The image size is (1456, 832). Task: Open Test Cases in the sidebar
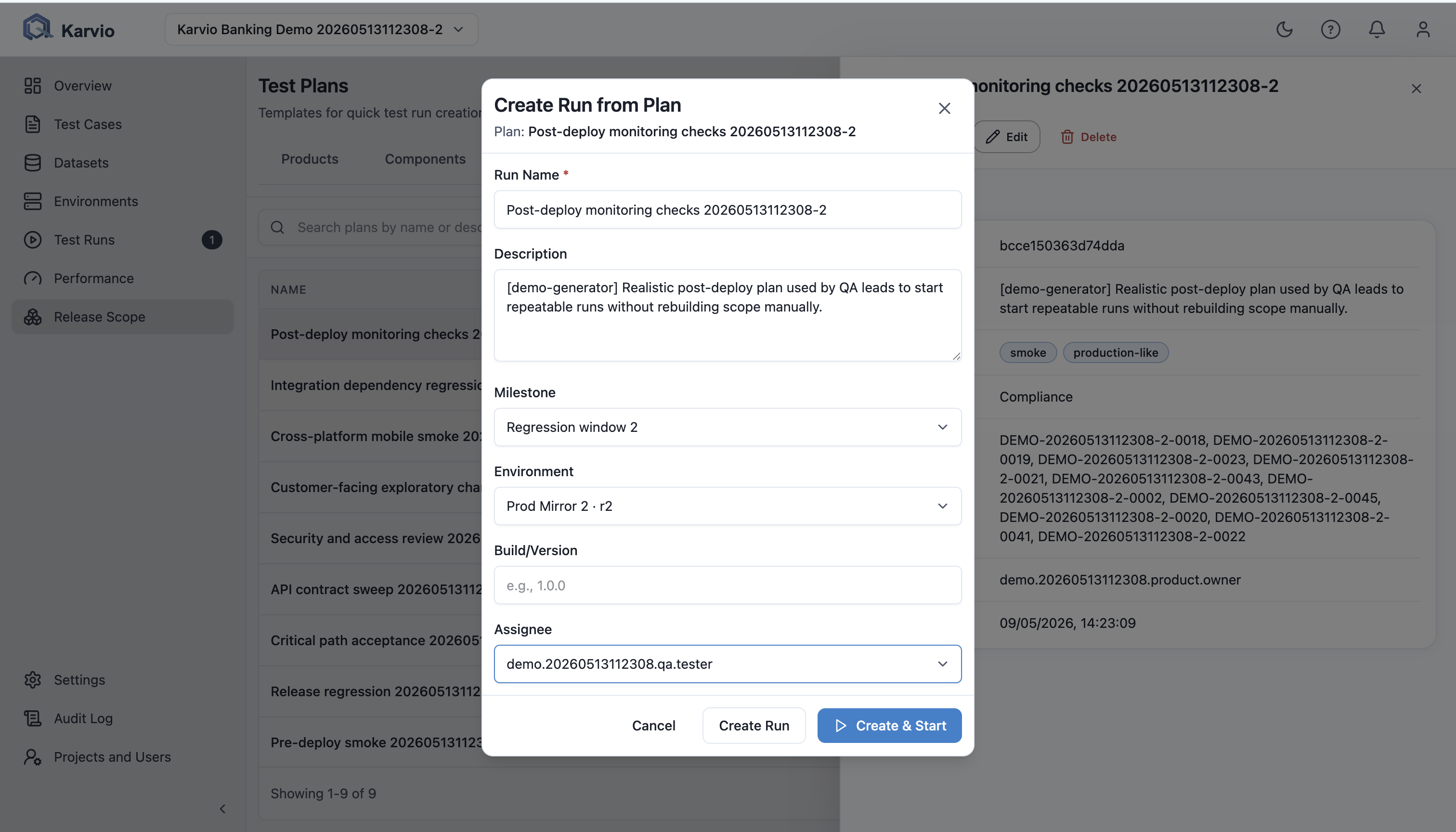click(x=122, y=124)
